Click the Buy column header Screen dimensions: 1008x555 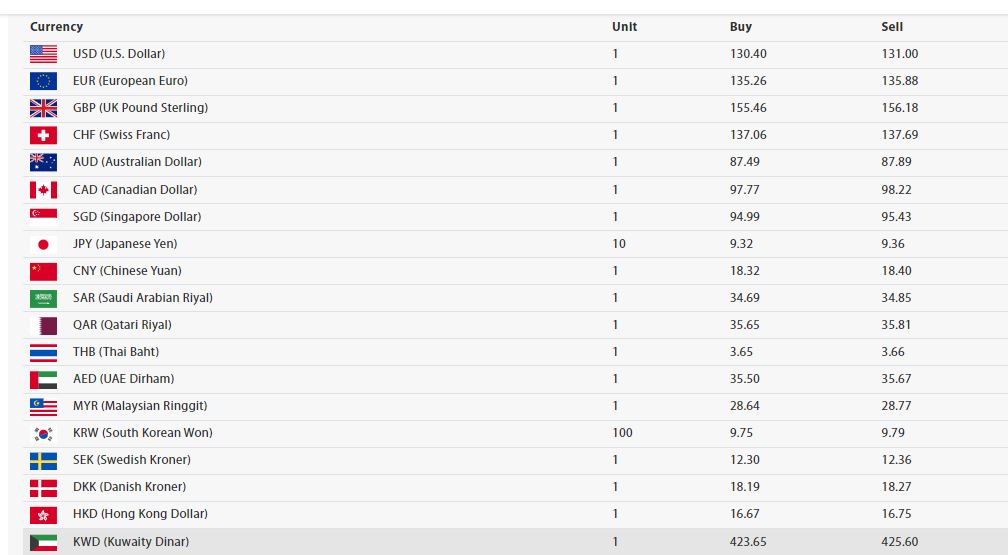pyautogui.click(x=740, y=27)
